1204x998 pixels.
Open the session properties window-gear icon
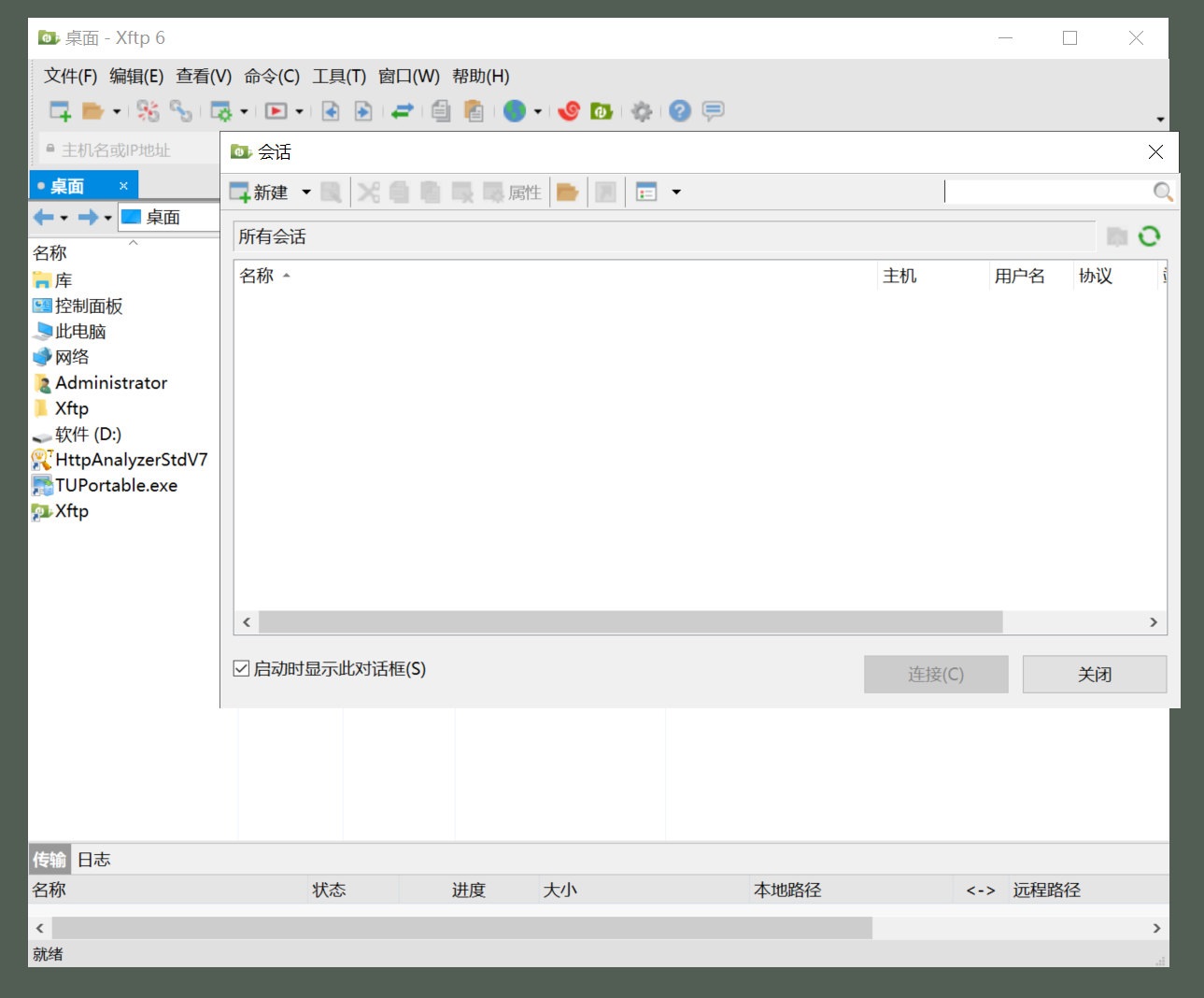click(221, 111)
